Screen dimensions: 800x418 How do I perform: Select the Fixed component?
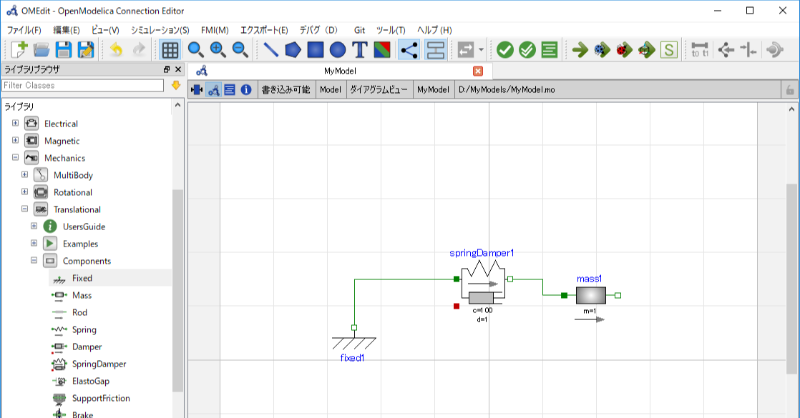click(82, 278)
